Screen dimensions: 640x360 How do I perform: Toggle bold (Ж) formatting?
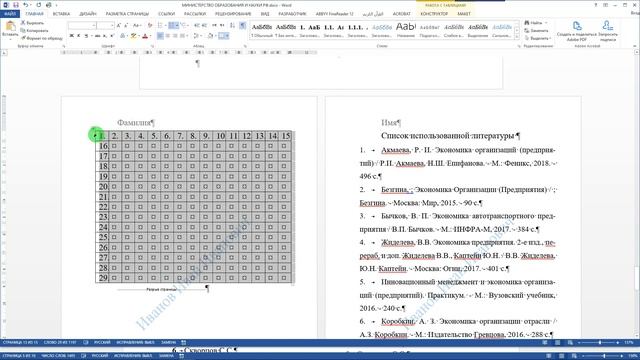(71, 36)
